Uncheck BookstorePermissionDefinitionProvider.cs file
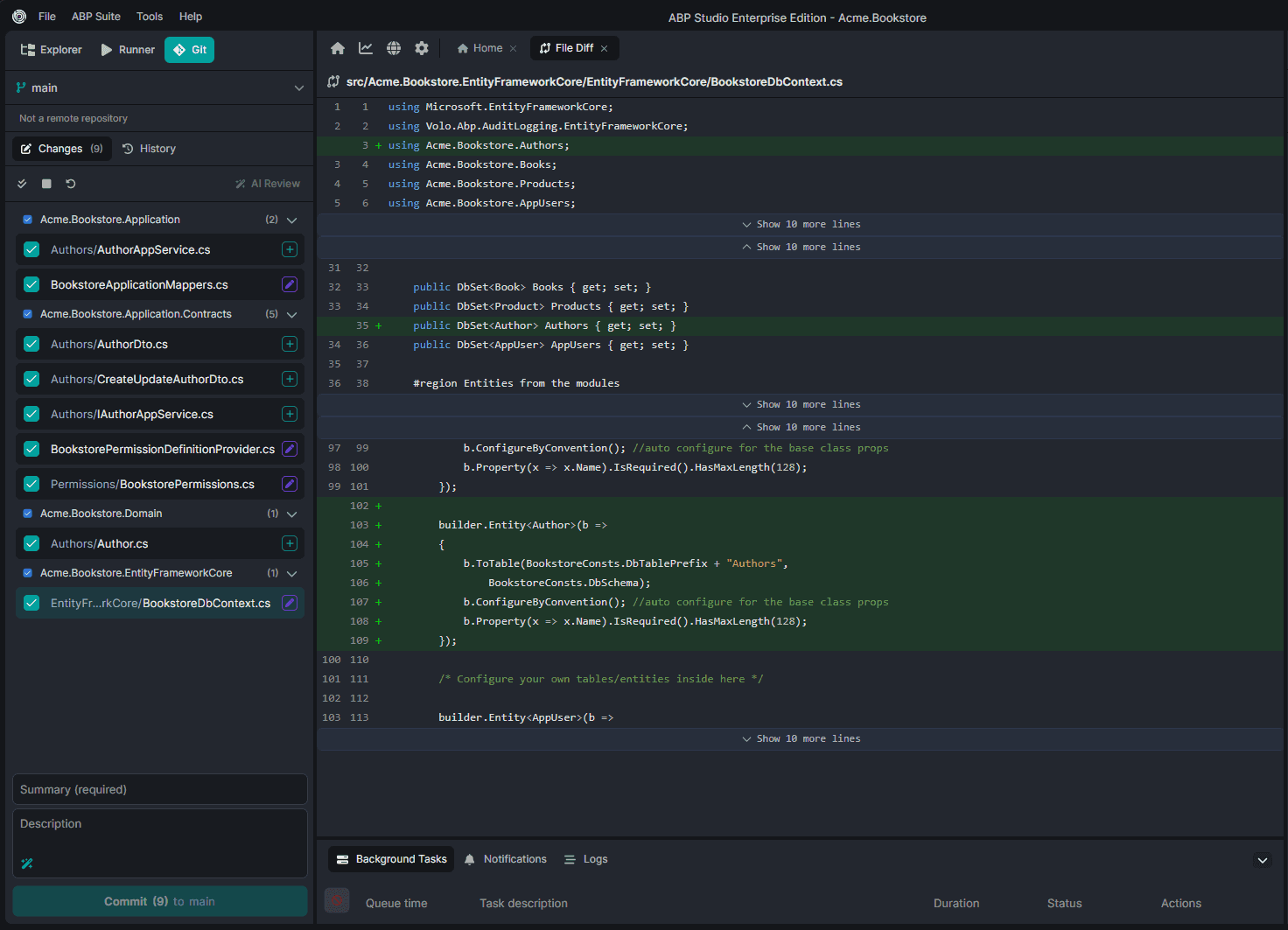The height and width of the screenshot is (930, 1288). click(x=31, y=449)
